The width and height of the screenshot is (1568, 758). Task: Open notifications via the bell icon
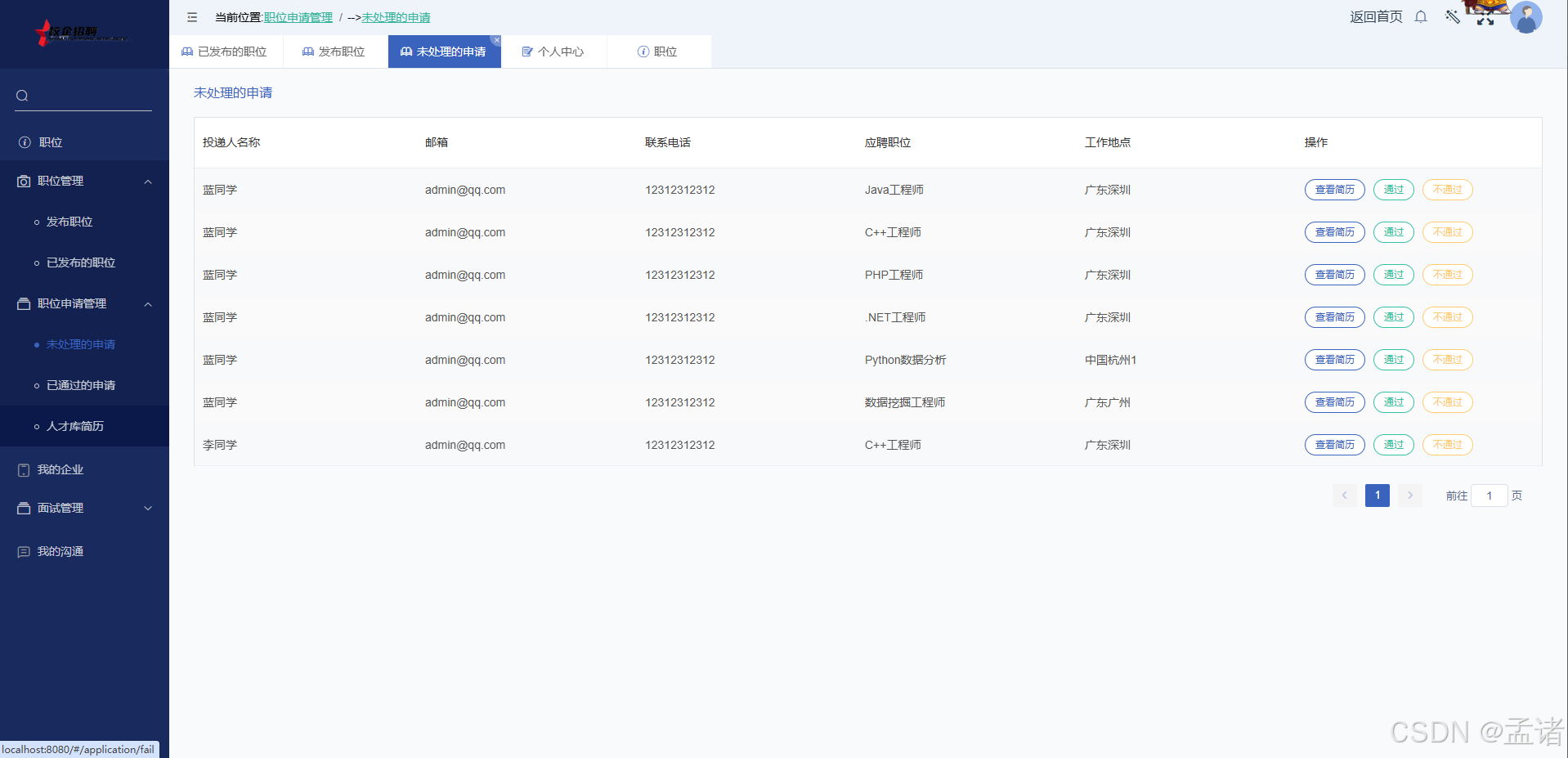pos(1421,17)
